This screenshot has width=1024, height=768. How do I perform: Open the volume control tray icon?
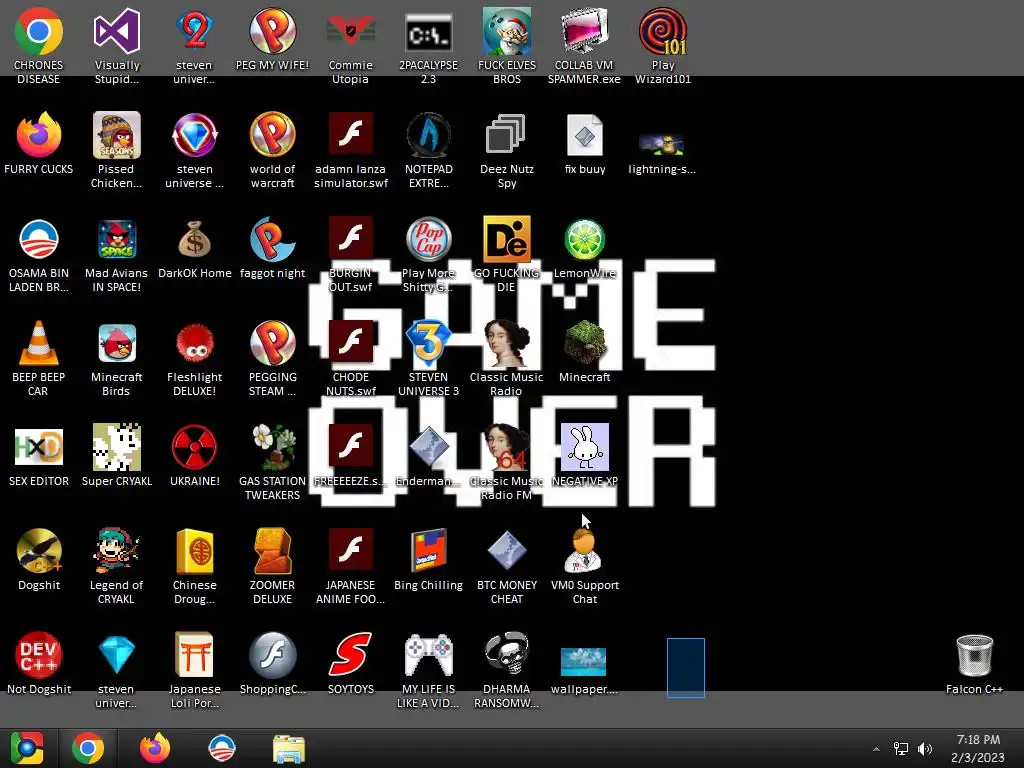coord(925,749)
